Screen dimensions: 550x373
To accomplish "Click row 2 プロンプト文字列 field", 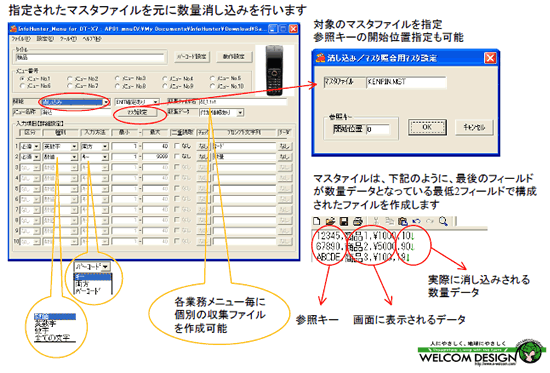I will tap(244, 157).
